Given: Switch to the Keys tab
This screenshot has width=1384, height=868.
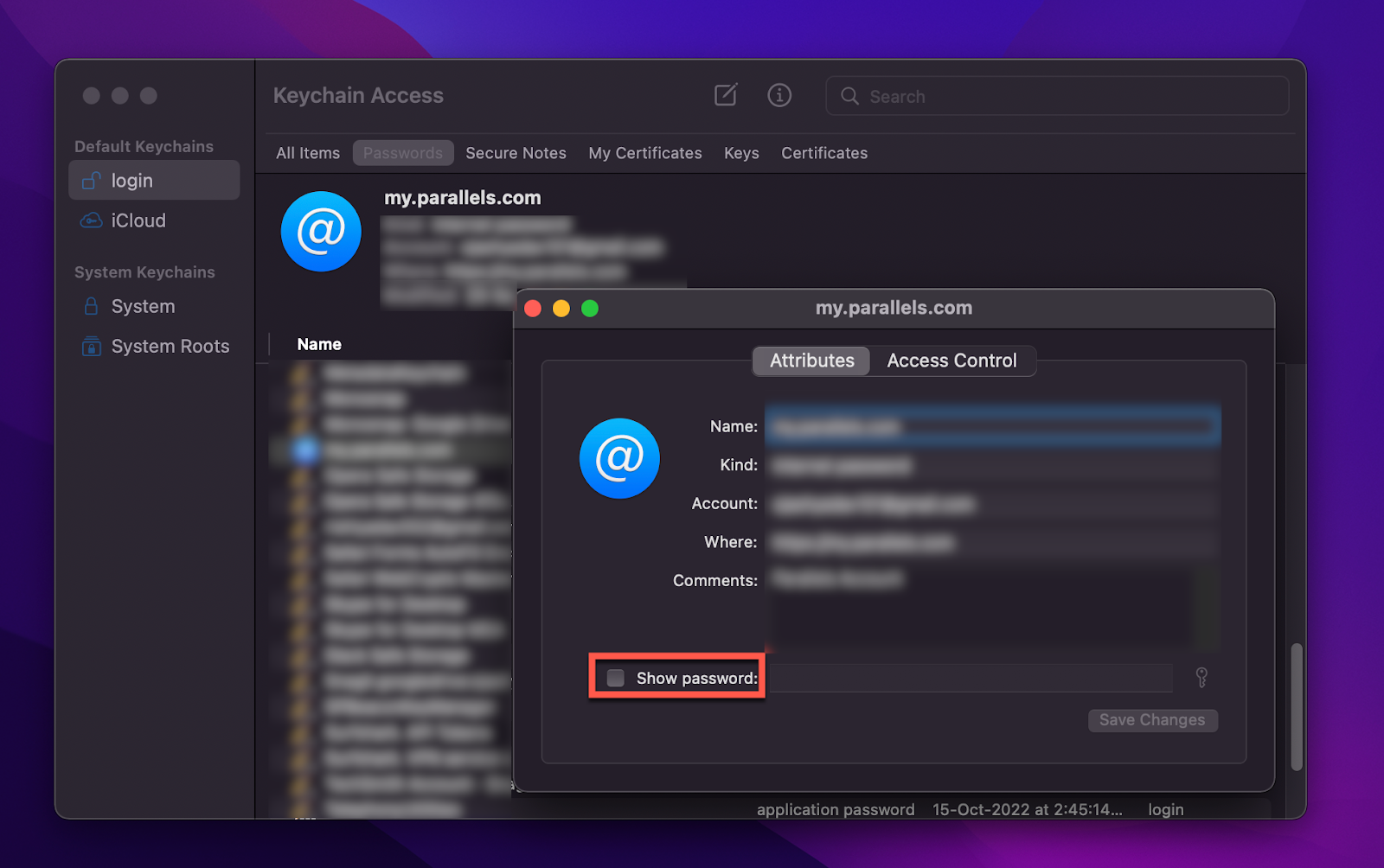Looking at the screenshot, I should point(741,153).
